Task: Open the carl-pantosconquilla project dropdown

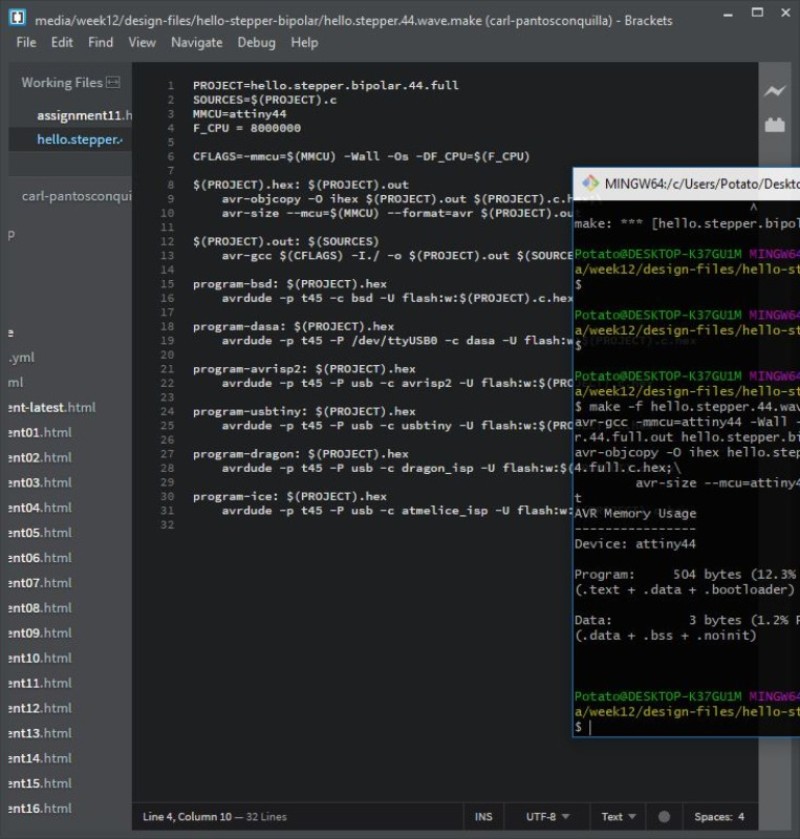Action: [77, 196]
